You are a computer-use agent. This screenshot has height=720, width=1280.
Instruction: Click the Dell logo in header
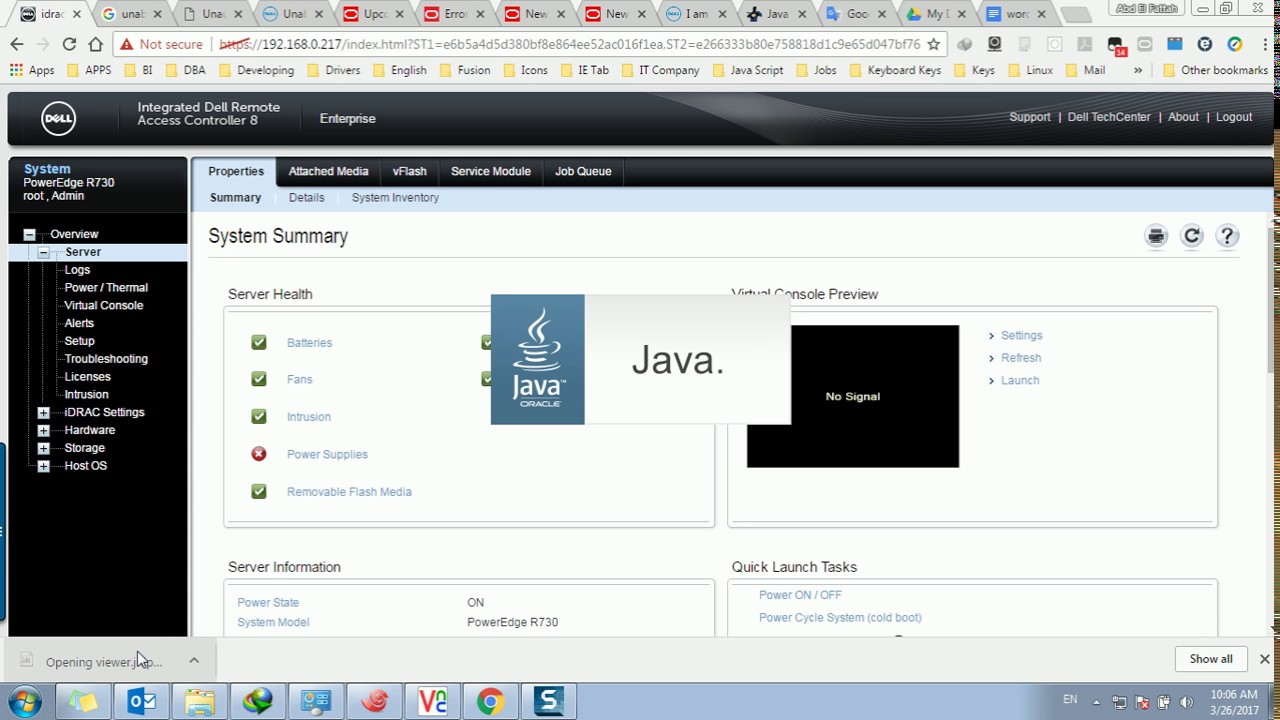58,118
